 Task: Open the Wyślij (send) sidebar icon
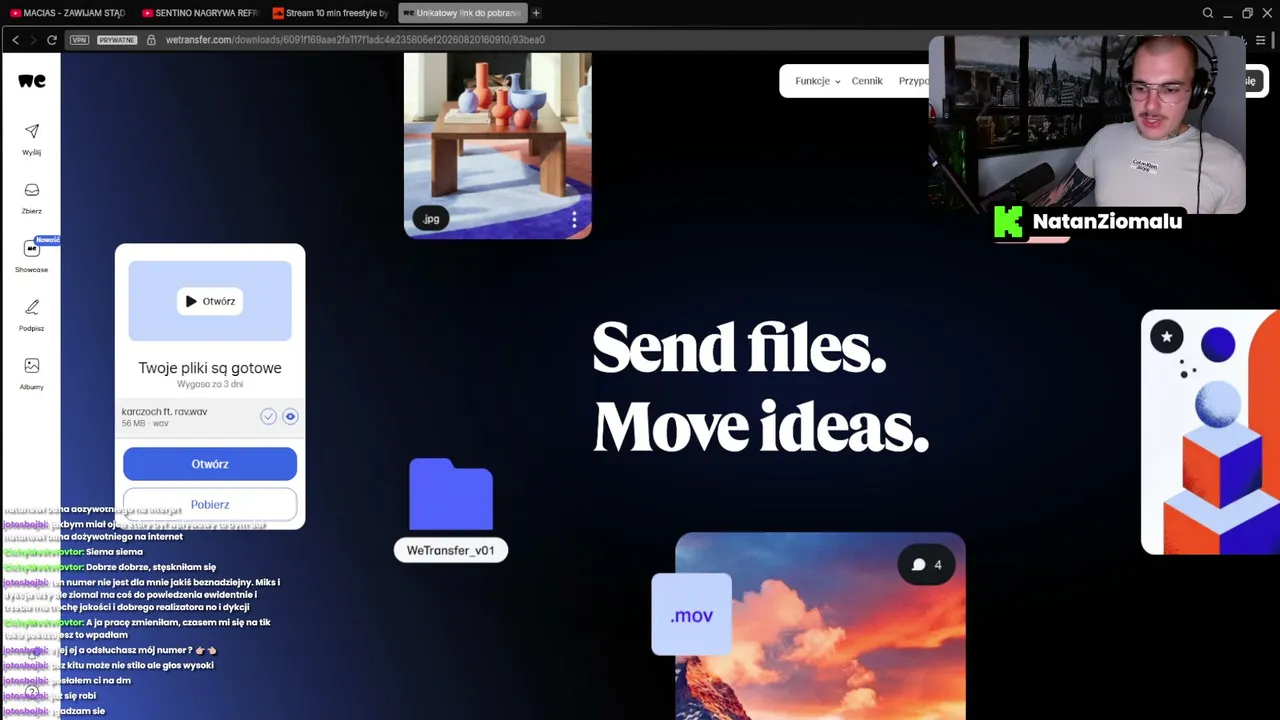pos(32,138)
